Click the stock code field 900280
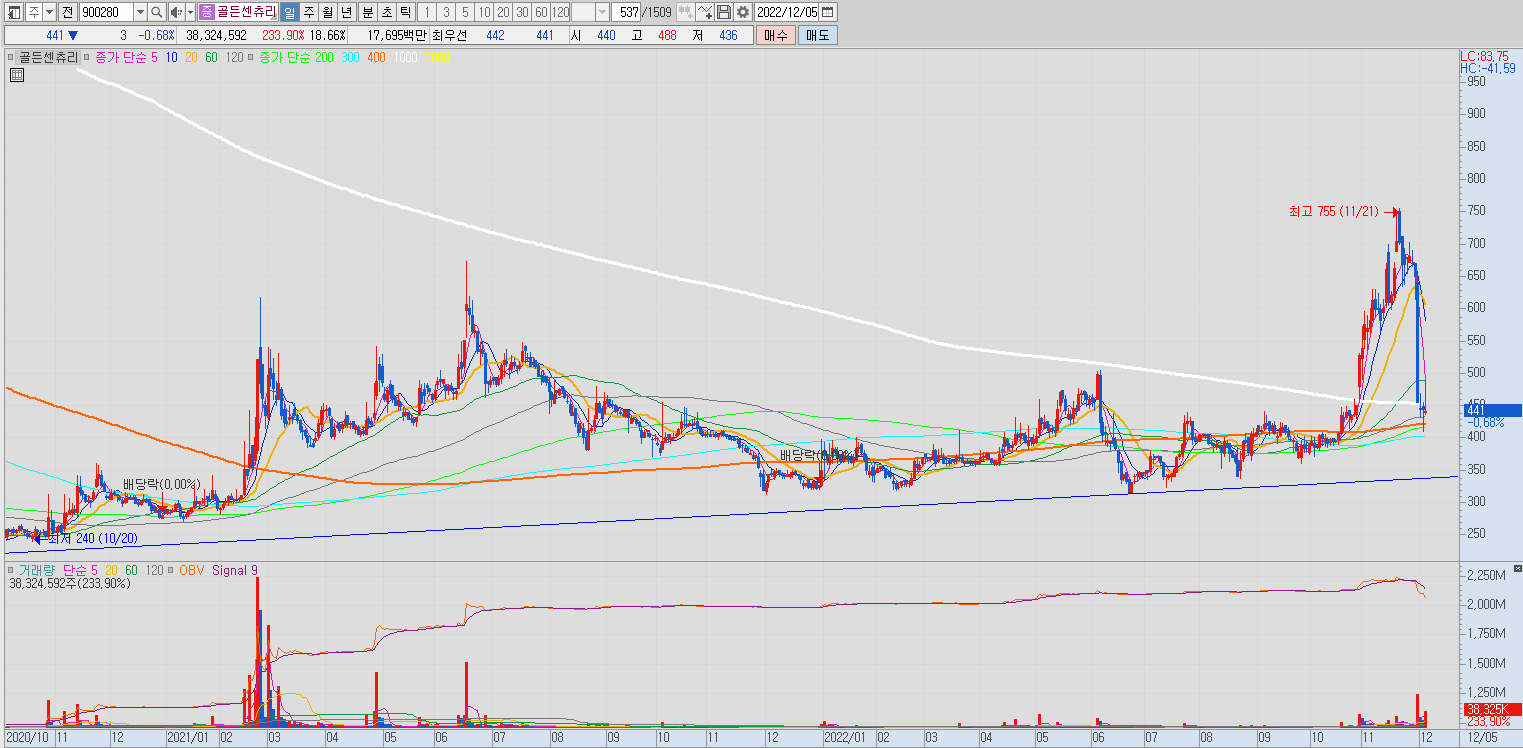This screenshot has height=748, width=1523. [x=105, y=12]
